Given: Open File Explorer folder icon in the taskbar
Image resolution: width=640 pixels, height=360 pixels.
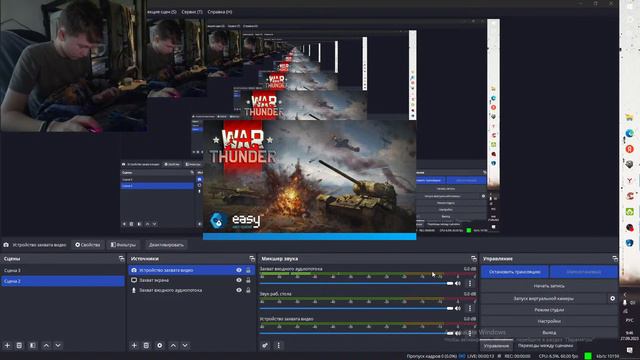Looking at the screenshot, I should pyautogui.click(x=629, y=118).
